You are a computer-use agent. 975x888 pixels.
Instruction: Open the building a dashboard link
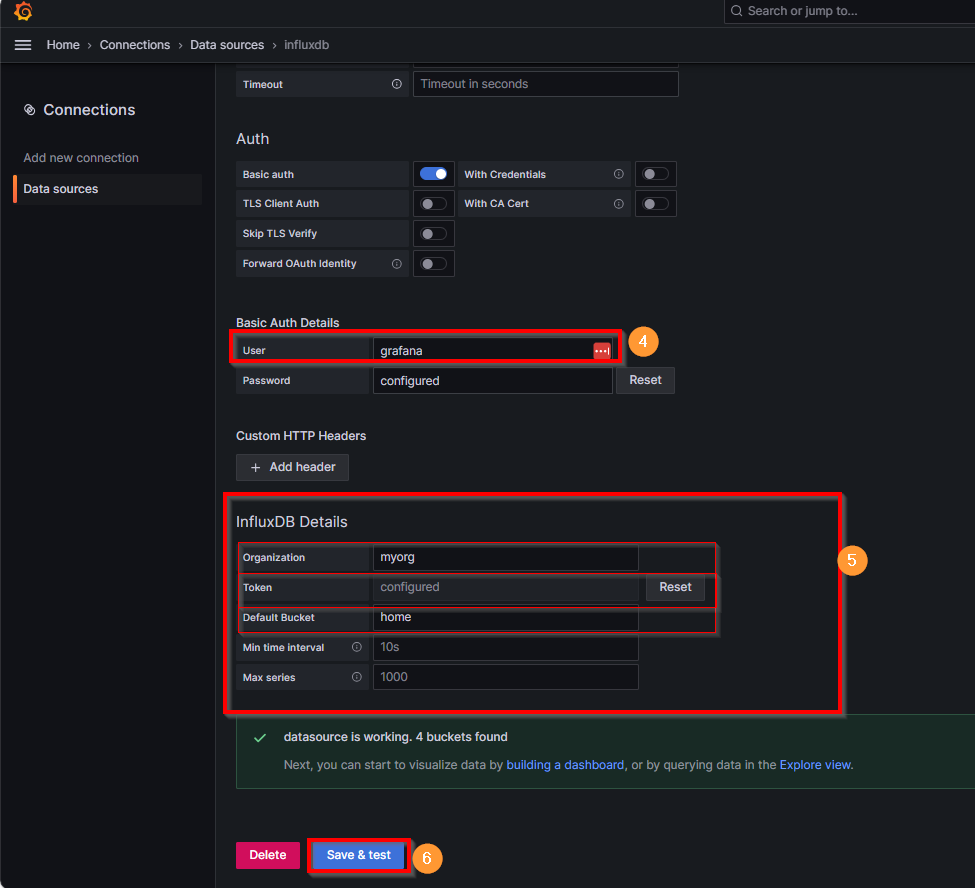coord(565,765)
